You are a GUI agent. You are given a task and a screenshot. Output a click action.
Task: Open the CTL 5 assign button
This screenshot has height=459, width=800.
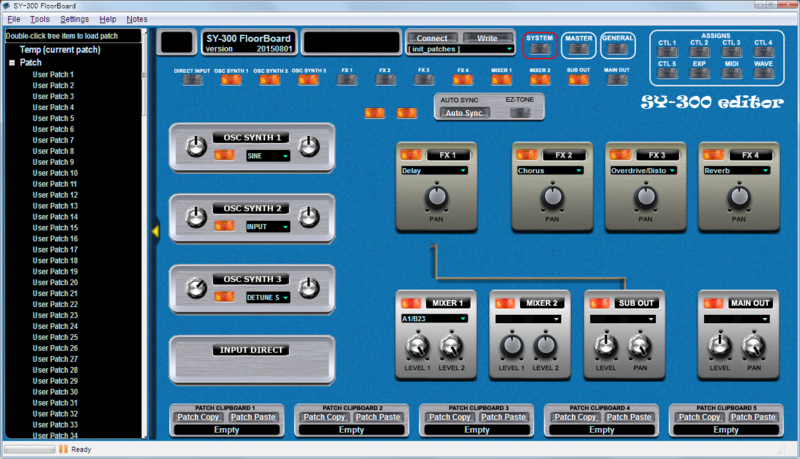667,73
